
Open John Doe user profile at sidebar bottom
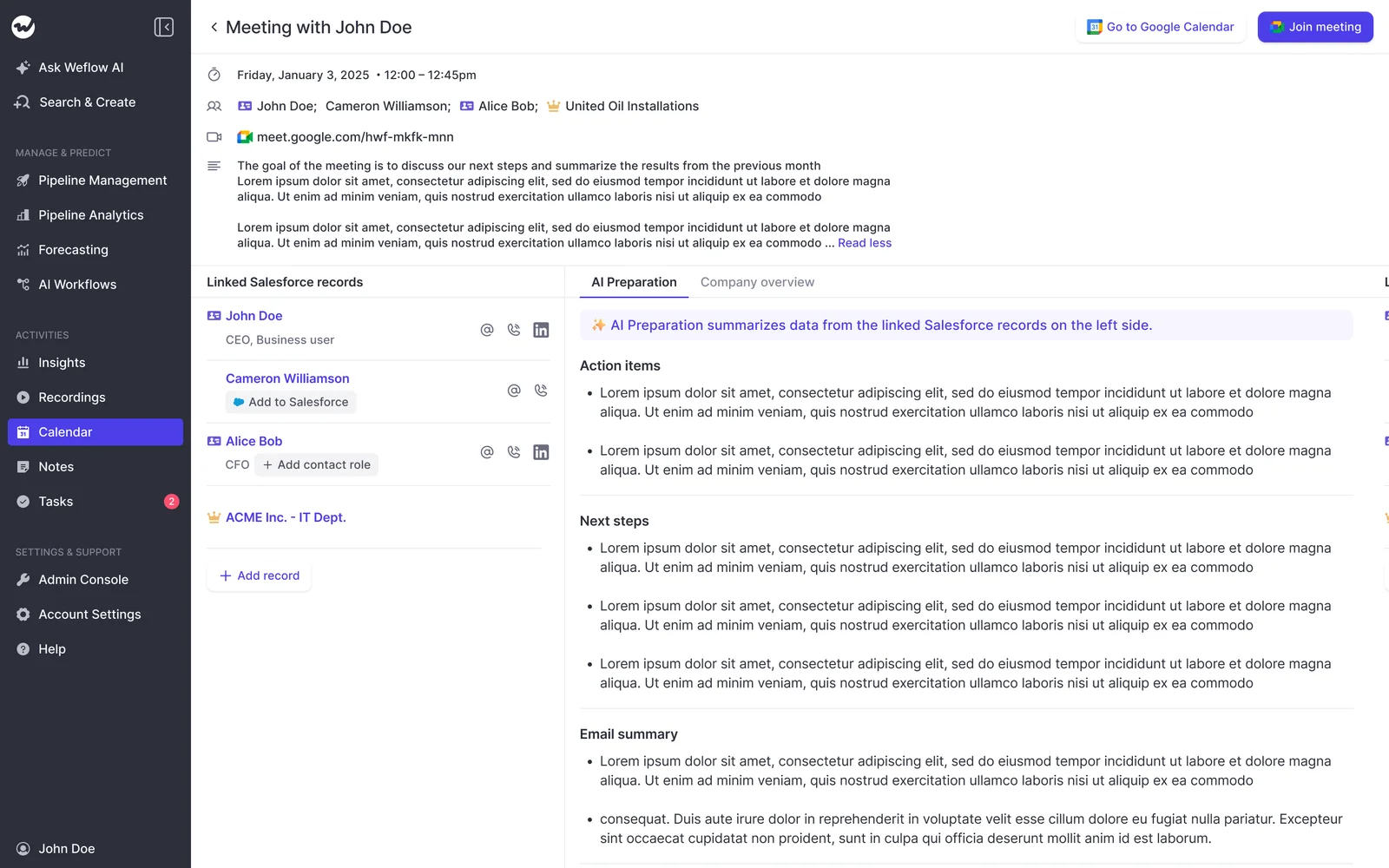click(95, 849)
